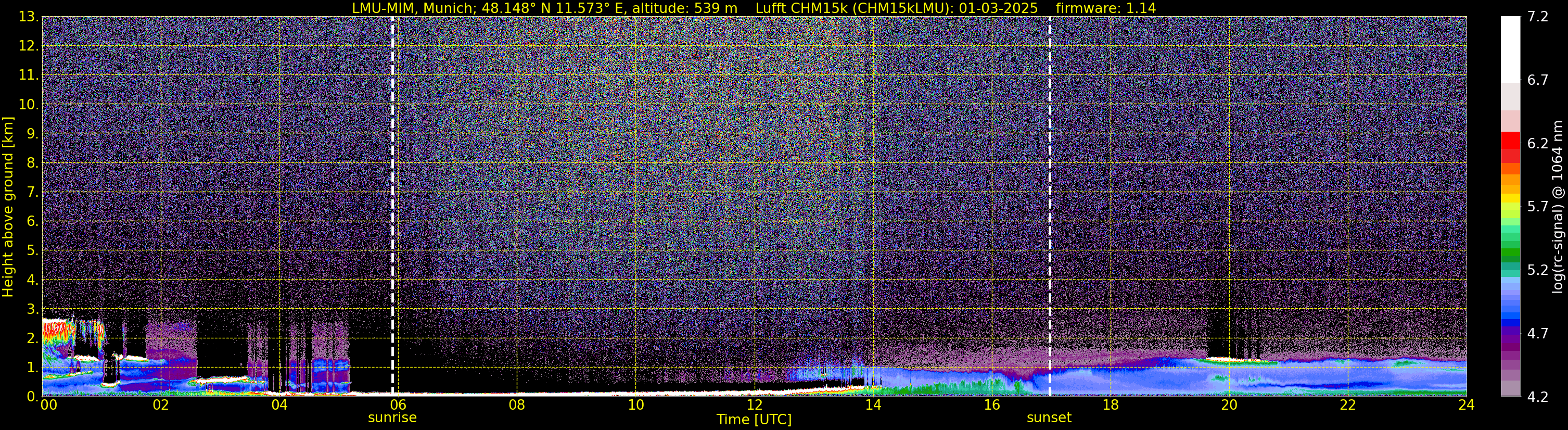Click the colorbar value 4.7
The height and width of the screenshot is (430, 1568).
coord(1538,333)
